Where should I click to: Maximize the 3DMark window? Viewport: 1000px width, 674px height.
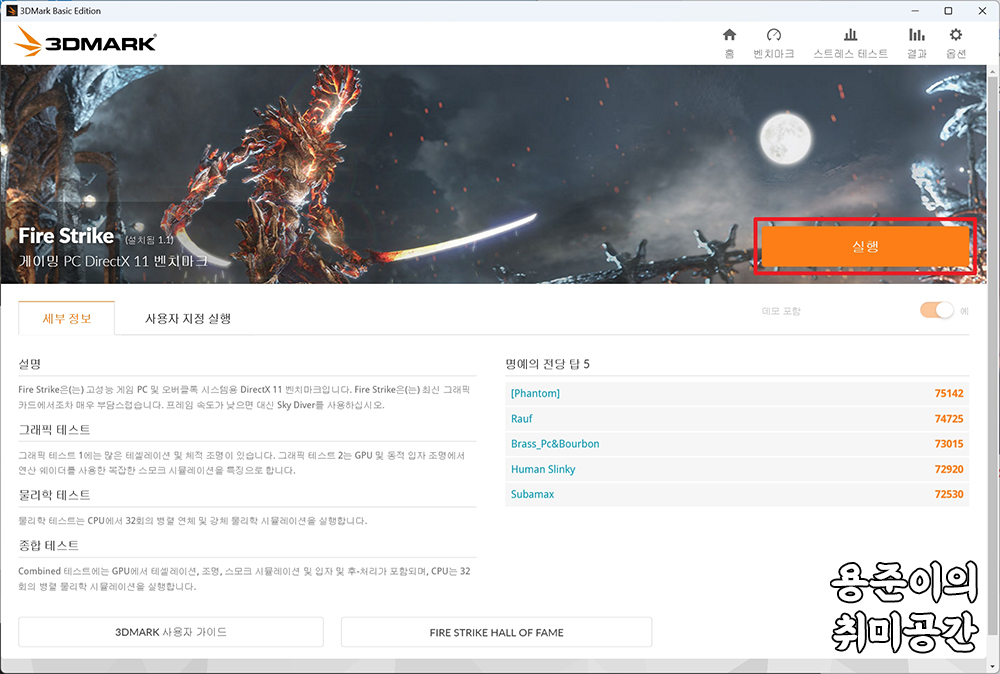click(x=948, y=11)
